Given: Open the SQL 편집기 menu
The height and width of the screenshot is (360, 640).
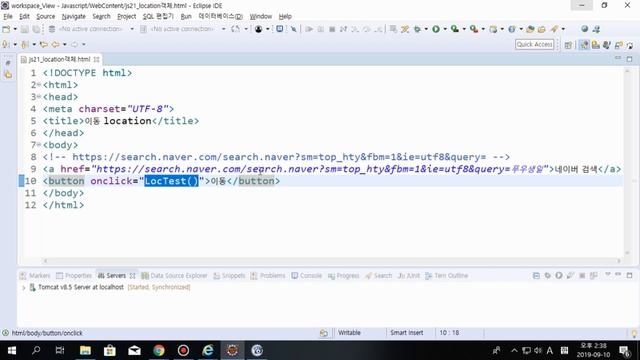Looking at the screenshot, I should pyautogui.click(x=158, y=16).
